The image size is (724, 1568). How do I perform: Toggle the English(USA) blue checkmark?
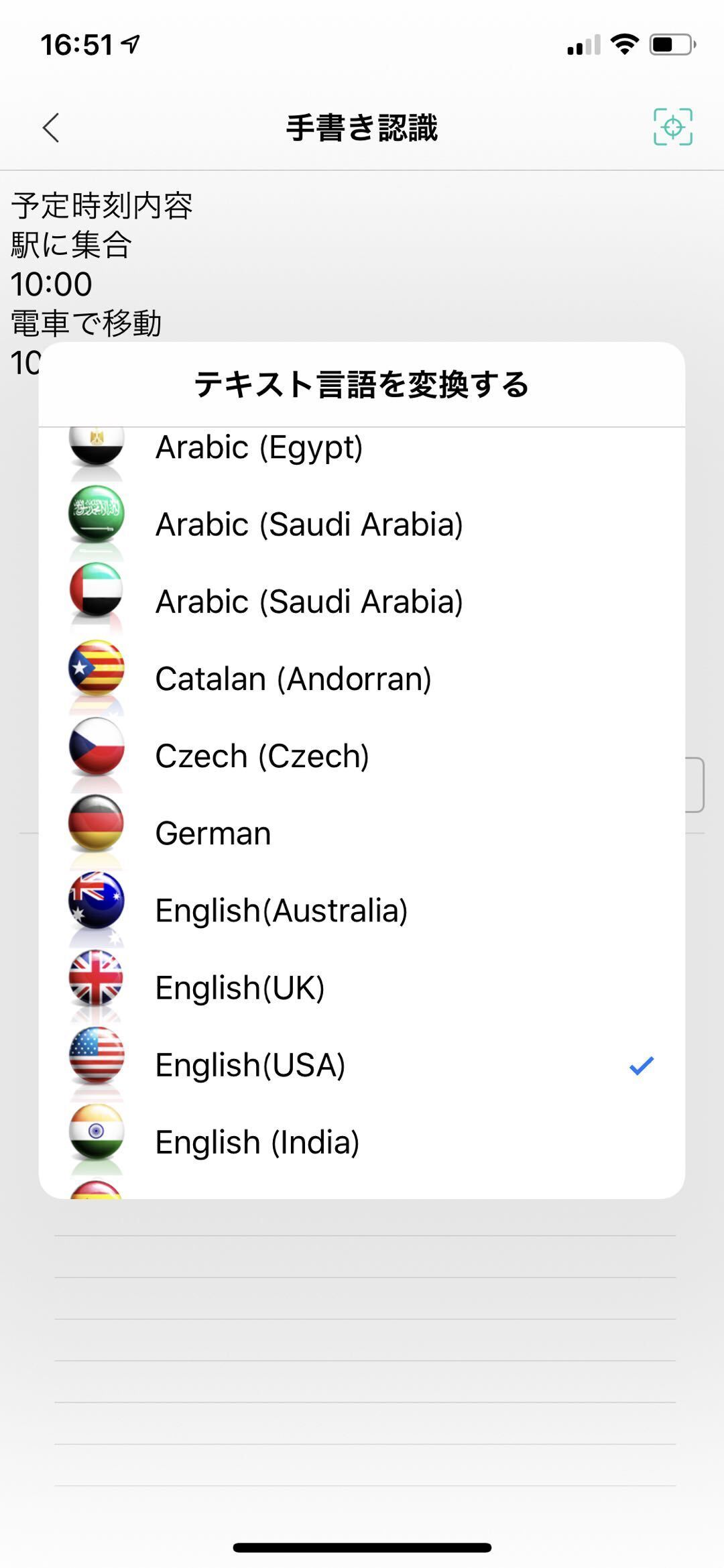click(642, 1065)
